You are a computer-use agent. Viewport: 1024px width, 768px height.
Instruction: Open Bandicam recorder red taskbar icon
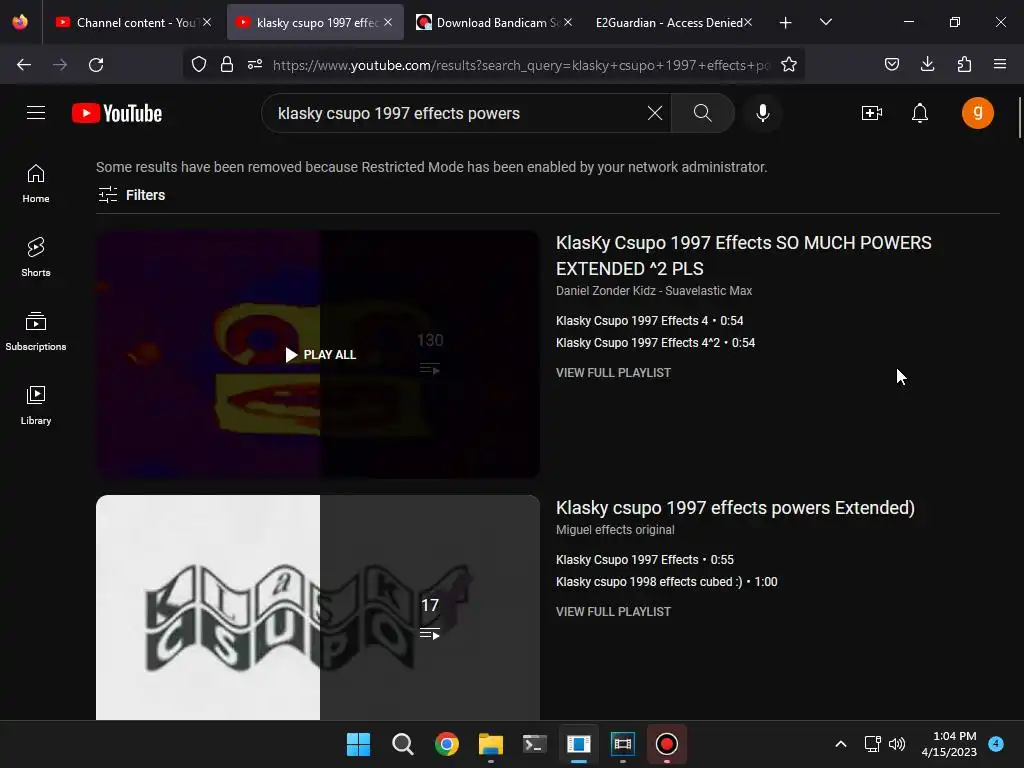[666, 744]
